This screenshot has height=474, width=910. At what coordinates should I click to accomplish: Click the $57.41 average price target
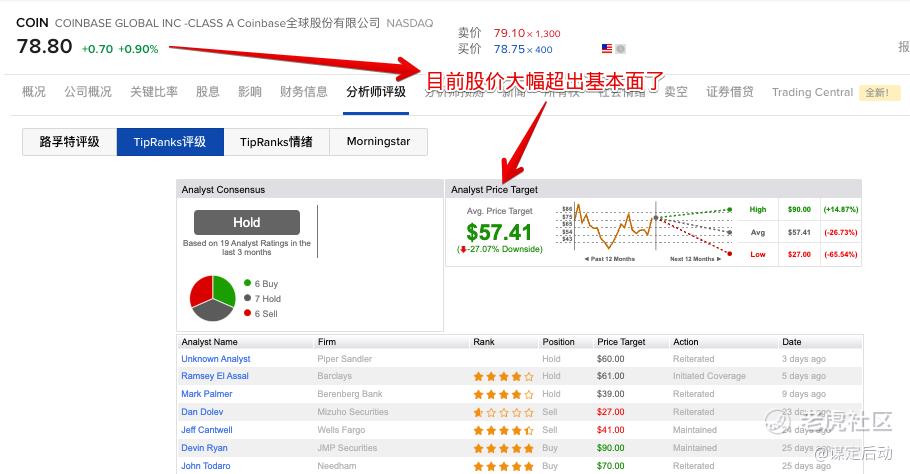(499, 233)
